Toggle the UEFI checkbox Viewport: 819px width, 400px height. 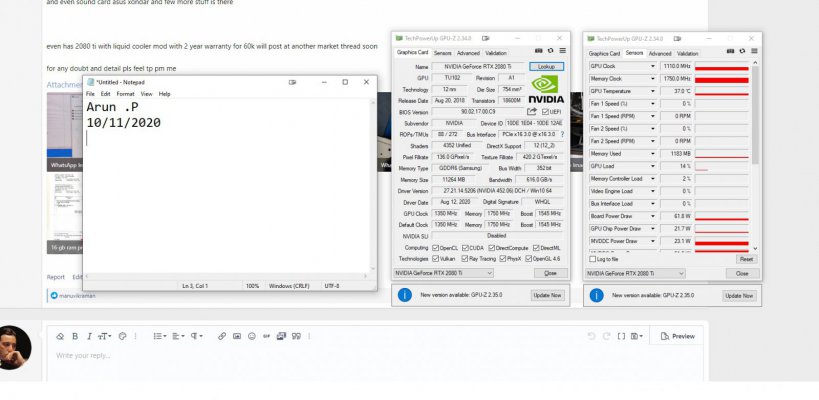(x=545, y=112)
